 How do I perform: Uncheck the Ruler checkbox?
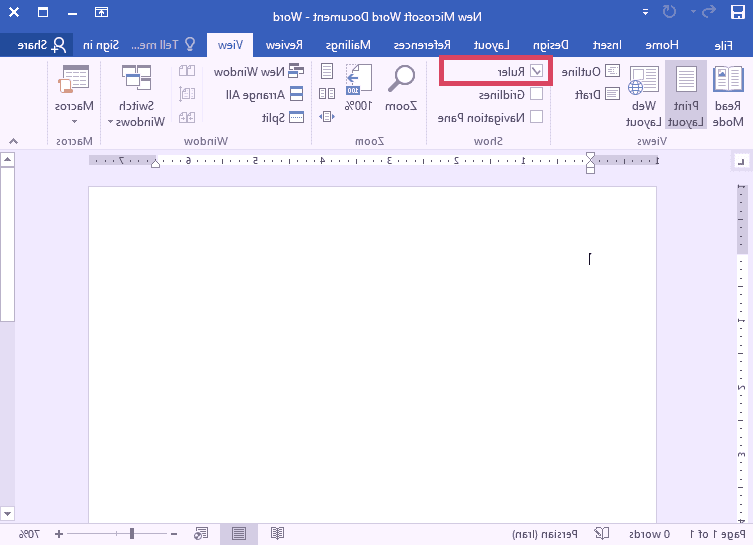(536, 71)
